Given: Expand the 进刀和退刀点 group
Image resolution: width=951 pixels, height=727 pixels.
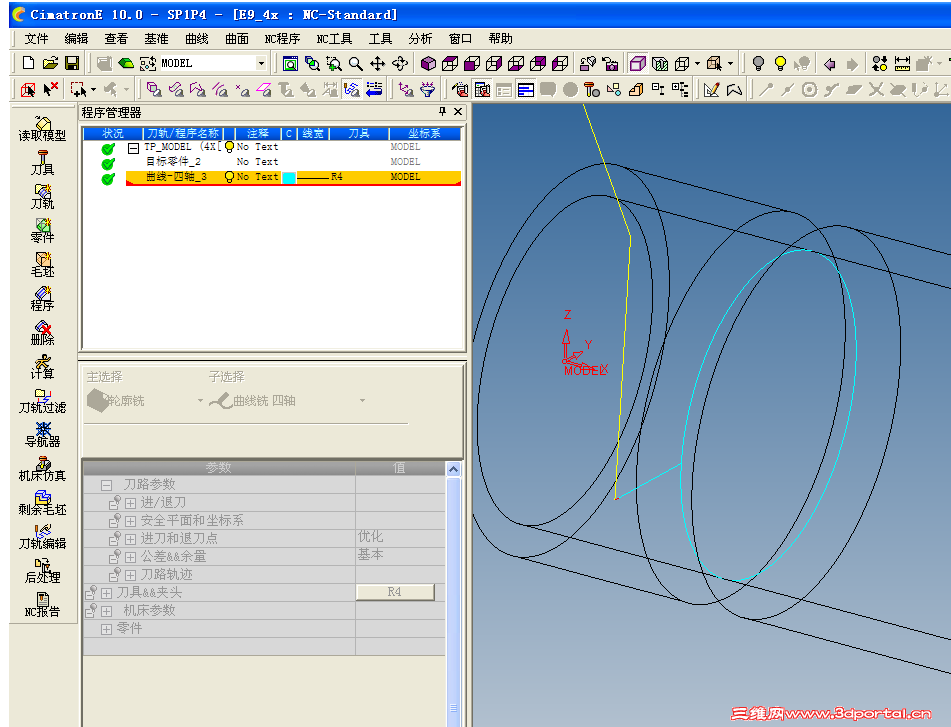Looking at the screenshot, I should coord(130,539).
